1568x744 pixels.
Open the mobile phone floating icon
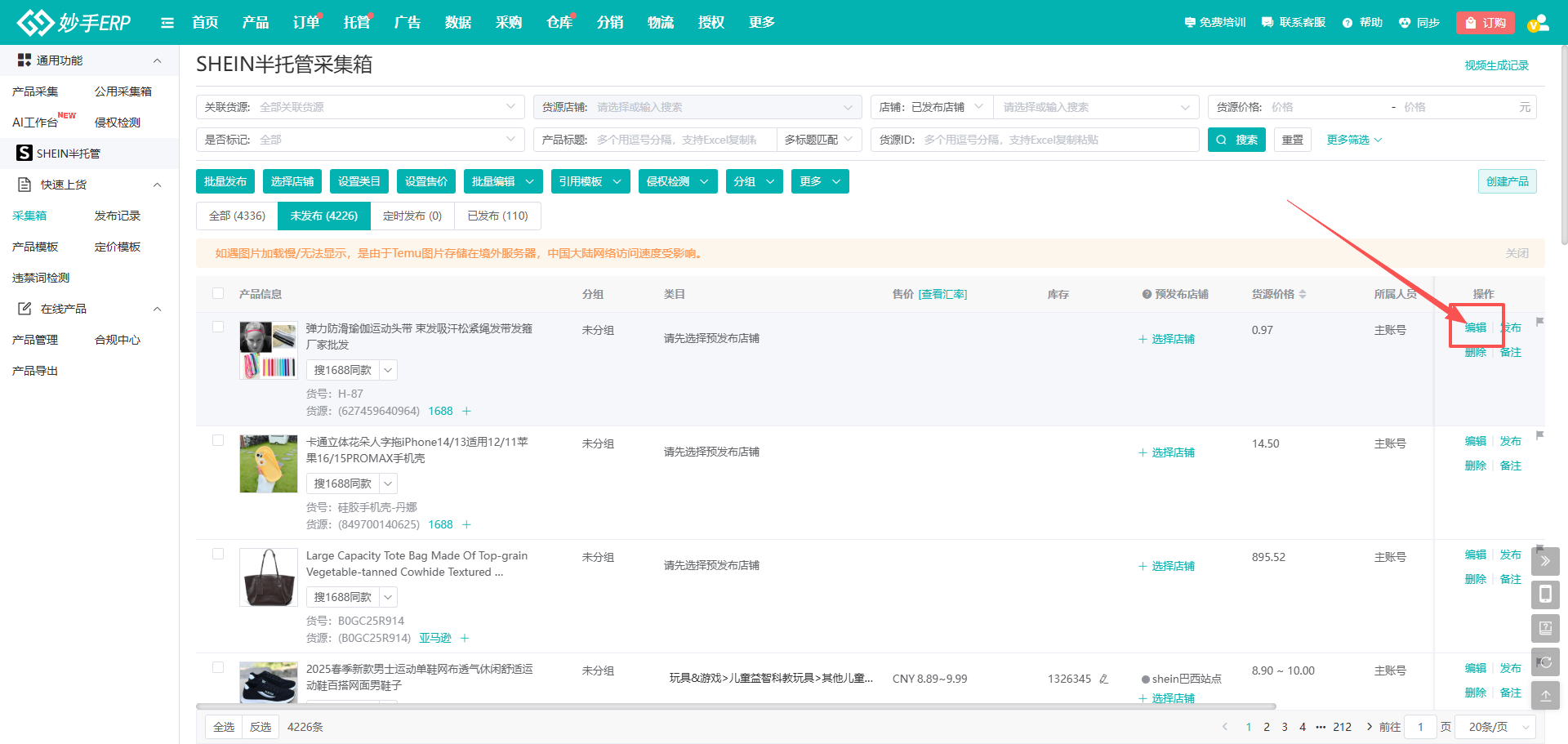1545,595
